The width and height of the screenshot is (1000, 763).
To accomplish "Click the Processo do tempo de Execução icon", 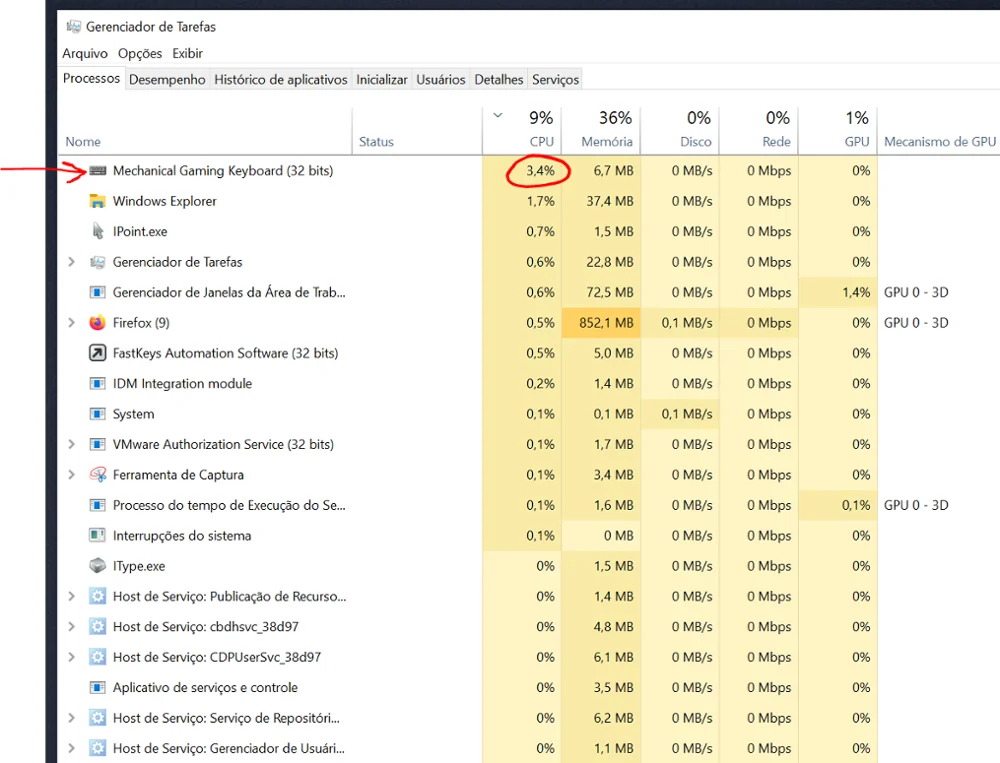I will pos(98,505).
